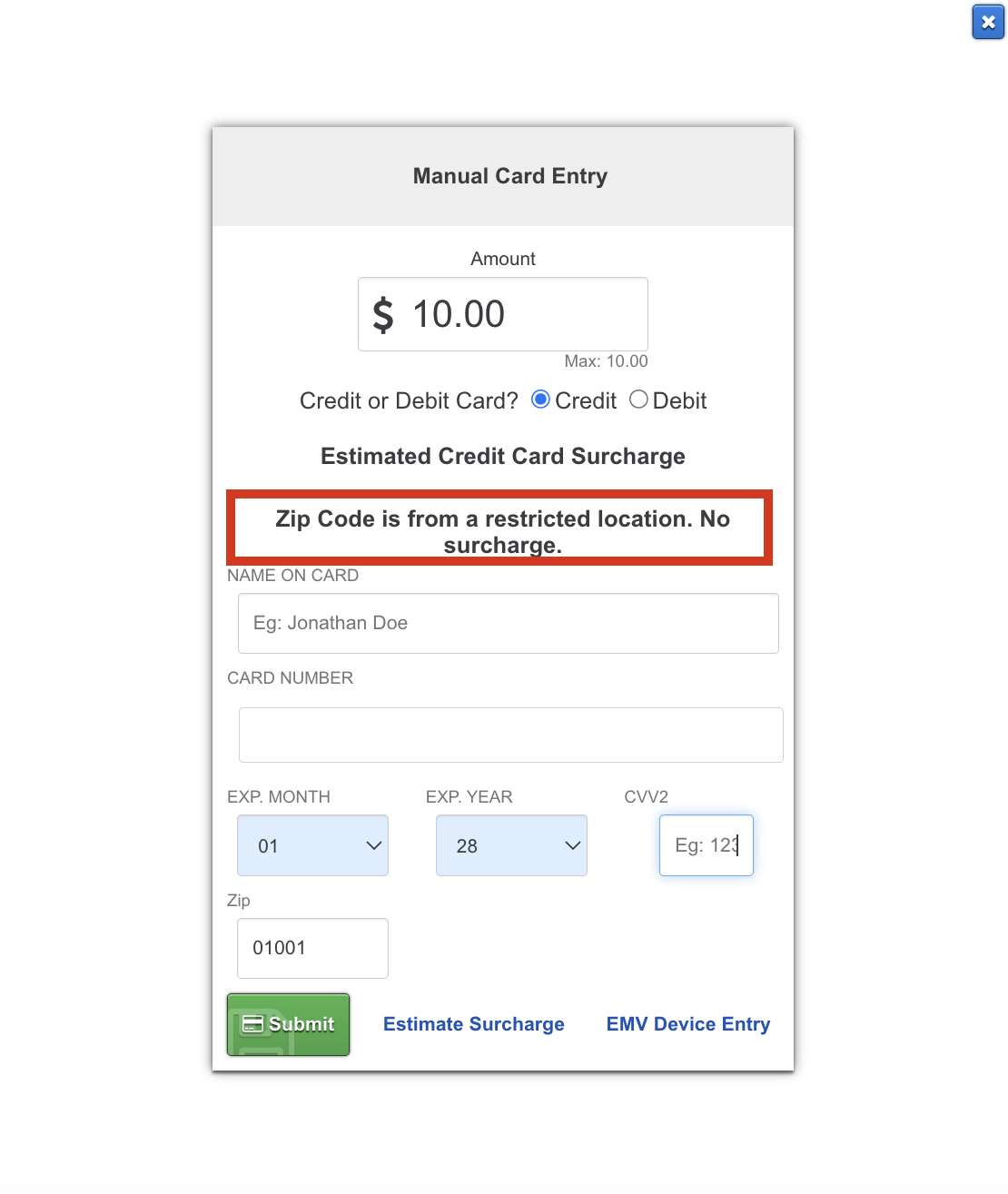
Task: Select the Credit radio button
Action: pyautogui.click(x=540, y=399)
